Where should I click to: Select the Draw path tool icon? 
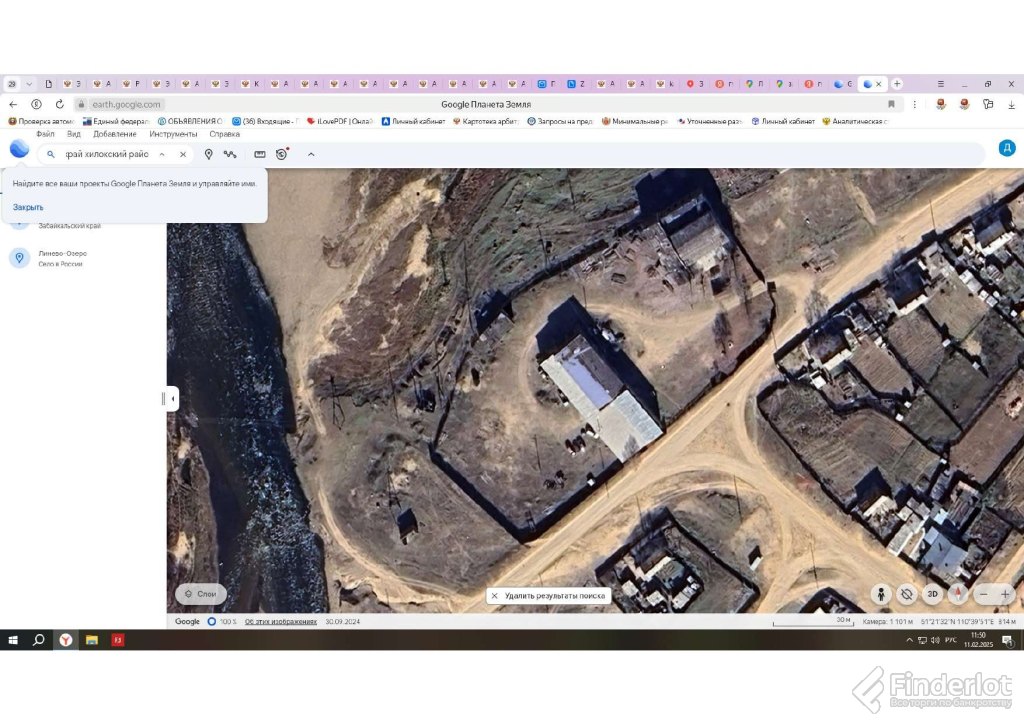(x=230, y=154)
